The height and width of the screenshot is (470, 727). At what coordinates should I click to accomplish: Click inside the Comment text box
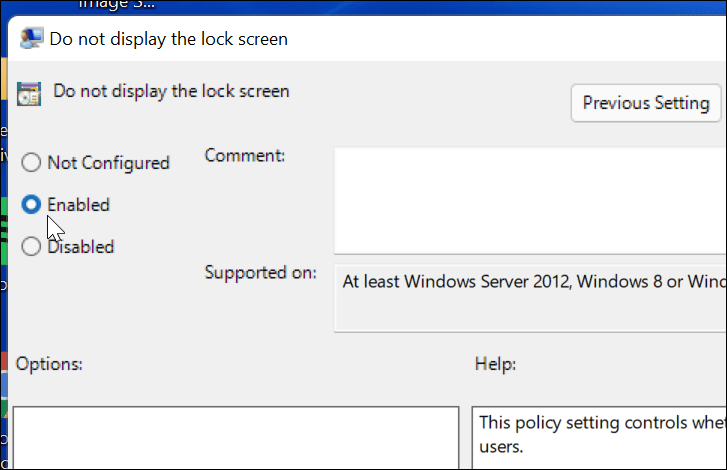(530, 200)
